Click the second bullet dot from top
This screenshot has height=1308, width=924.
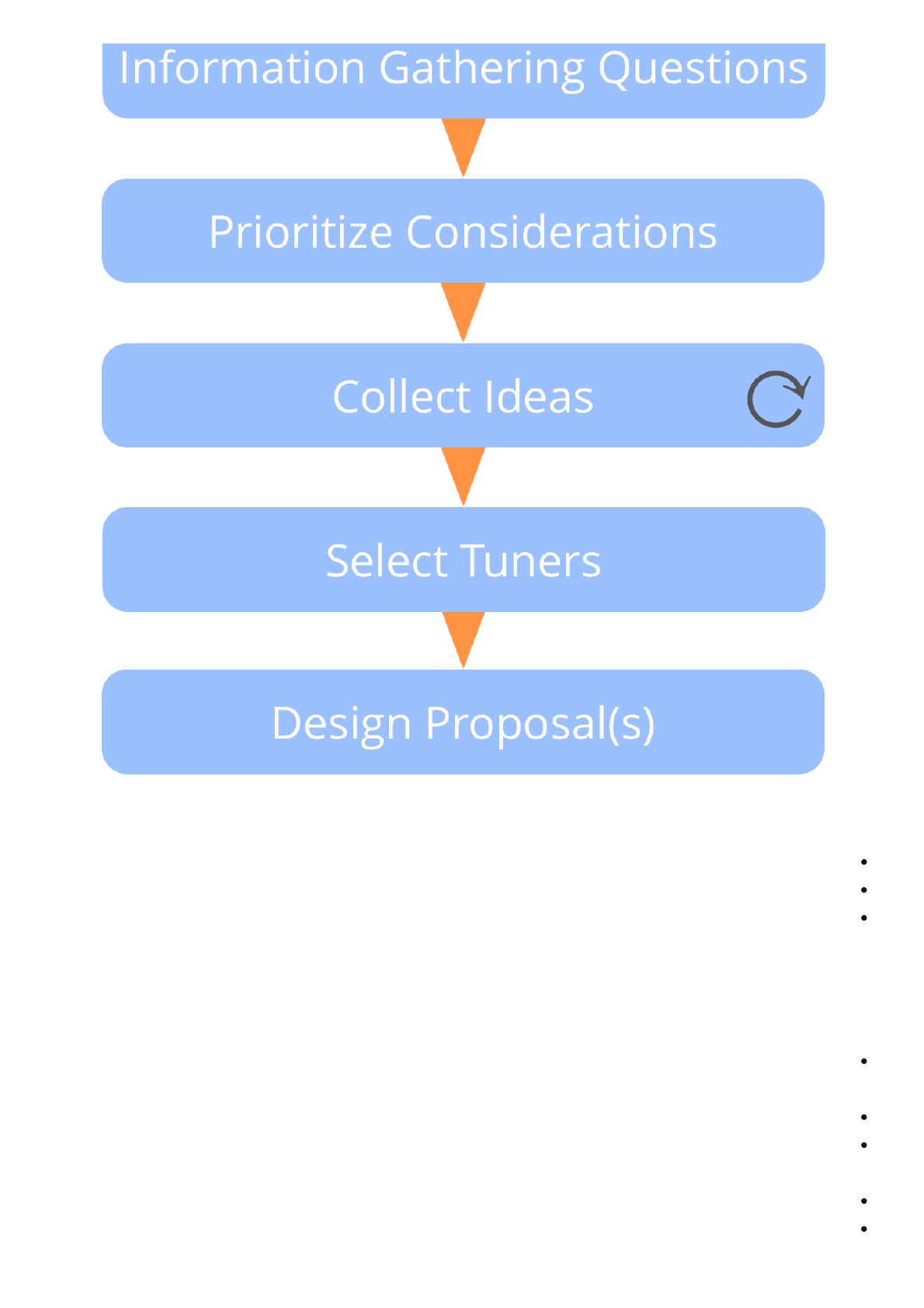tap(863, 890)
